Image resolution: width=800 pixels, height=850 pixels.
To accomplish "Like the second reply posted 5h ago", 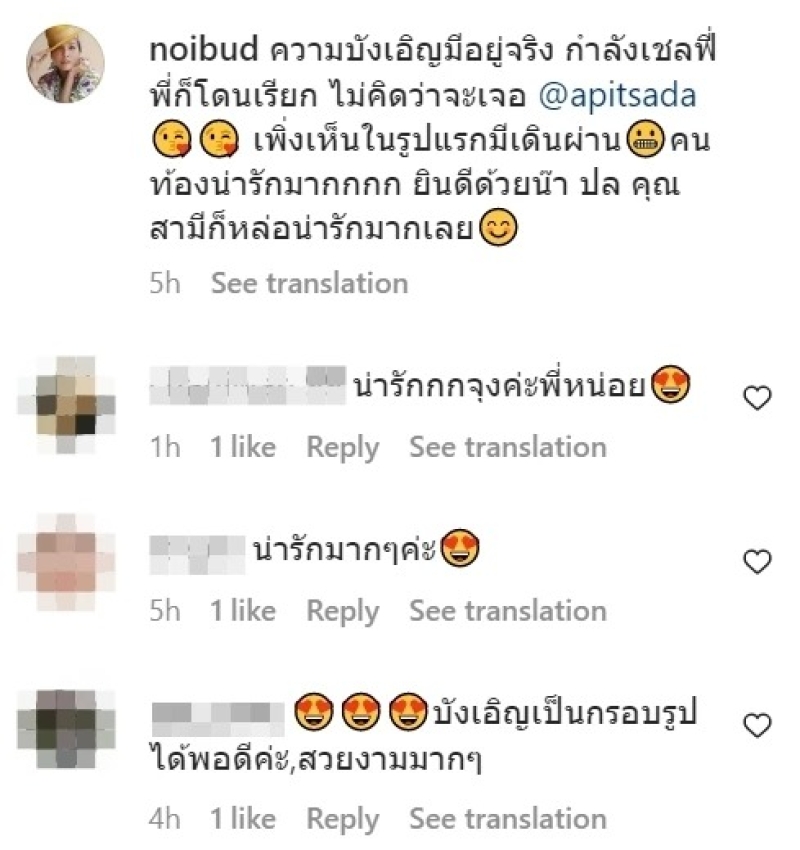I will coord(757,562).
